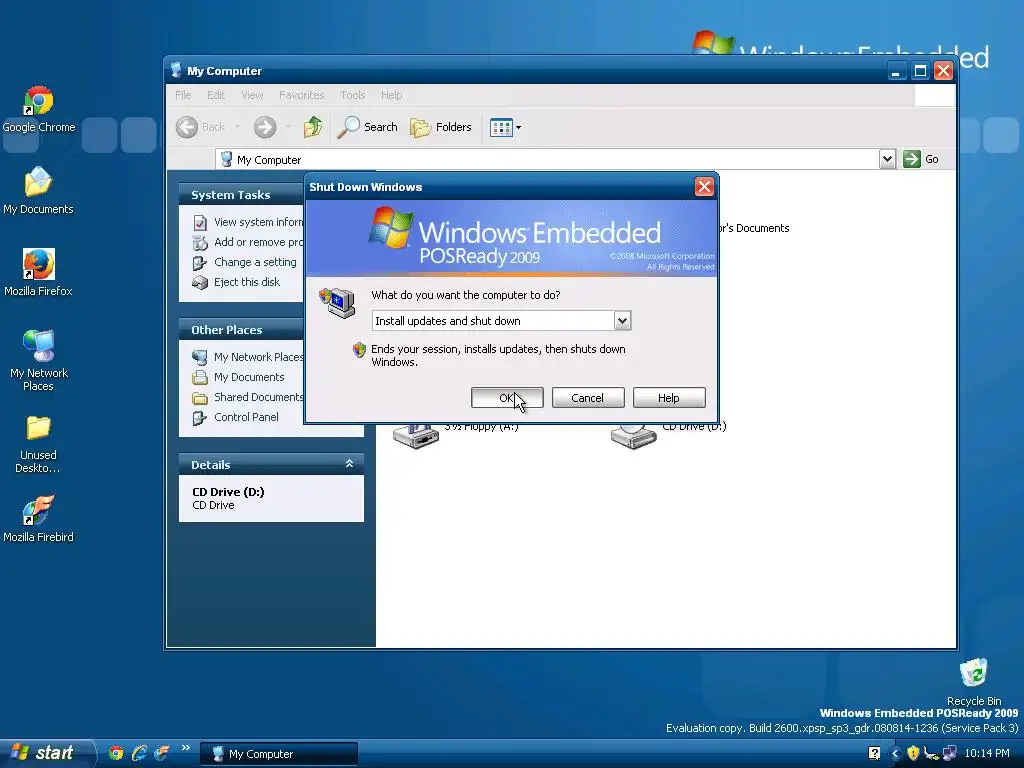Toggle the Folders toolbar button

[x=441, y=127]
